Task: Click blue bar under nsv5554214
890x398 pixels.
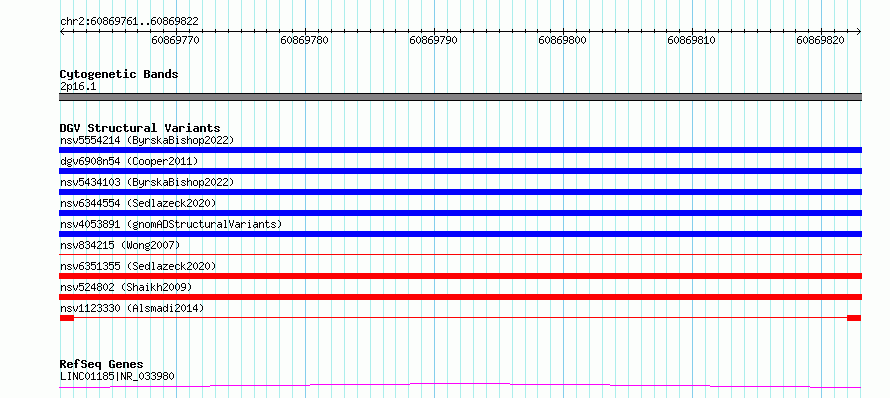Action: 460,150
